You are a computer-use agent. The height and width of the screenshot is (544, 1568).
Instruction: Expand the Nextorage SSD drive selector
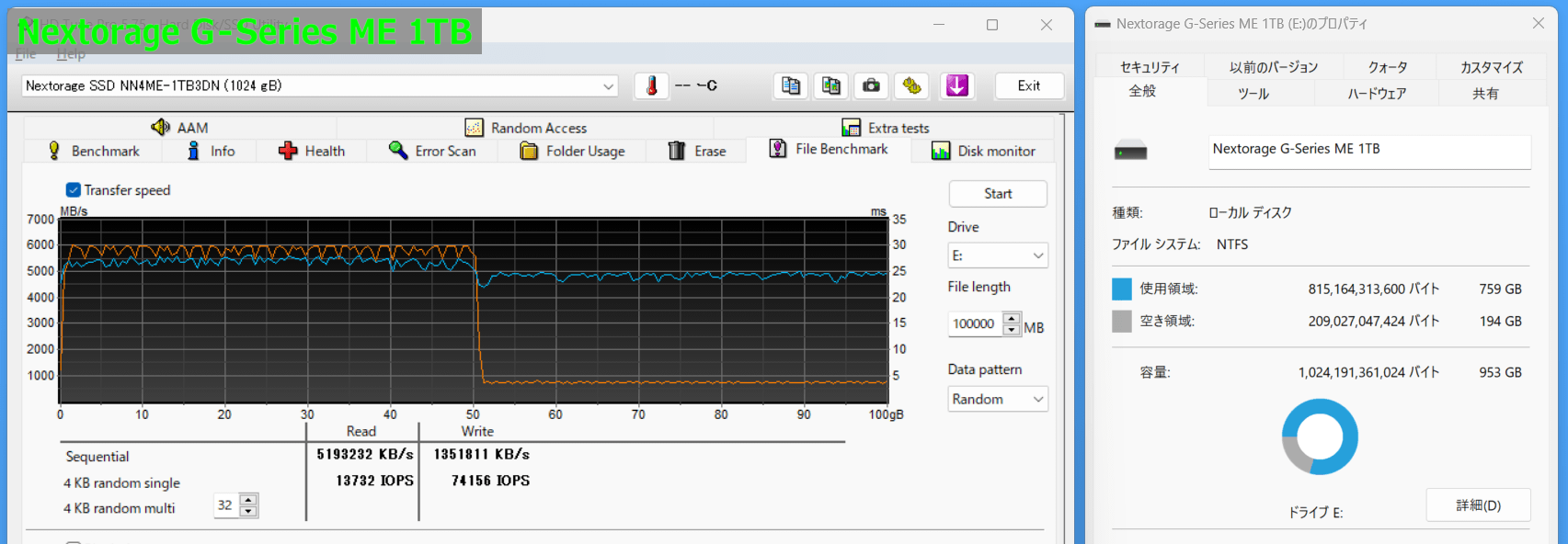click(608, 86)
